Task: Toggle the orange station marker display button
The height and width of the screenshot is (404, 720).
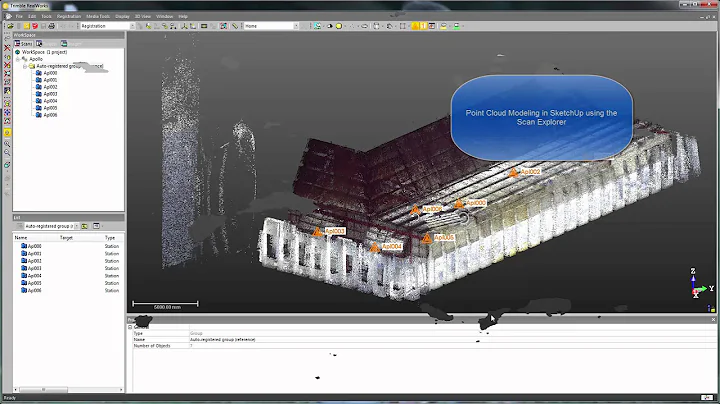Action: pyautogui.click(x=415, y=26)
